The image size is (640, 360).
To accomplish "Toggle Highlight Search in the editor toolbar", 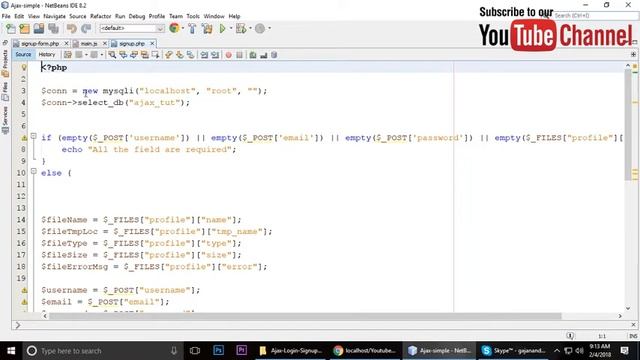I will tap(144, 55).
